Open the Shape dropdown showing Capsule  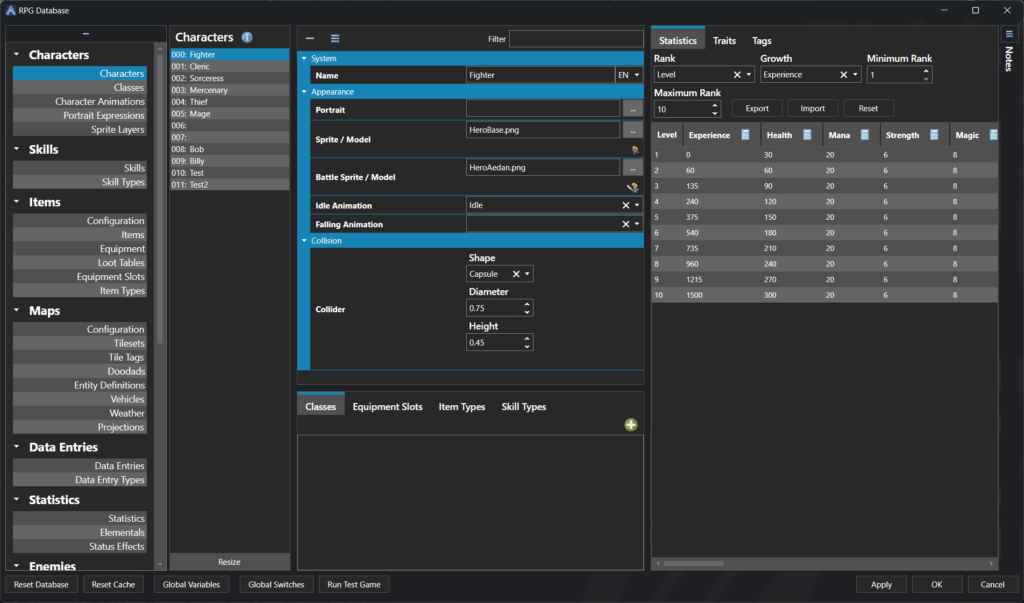tap(528, 274)
